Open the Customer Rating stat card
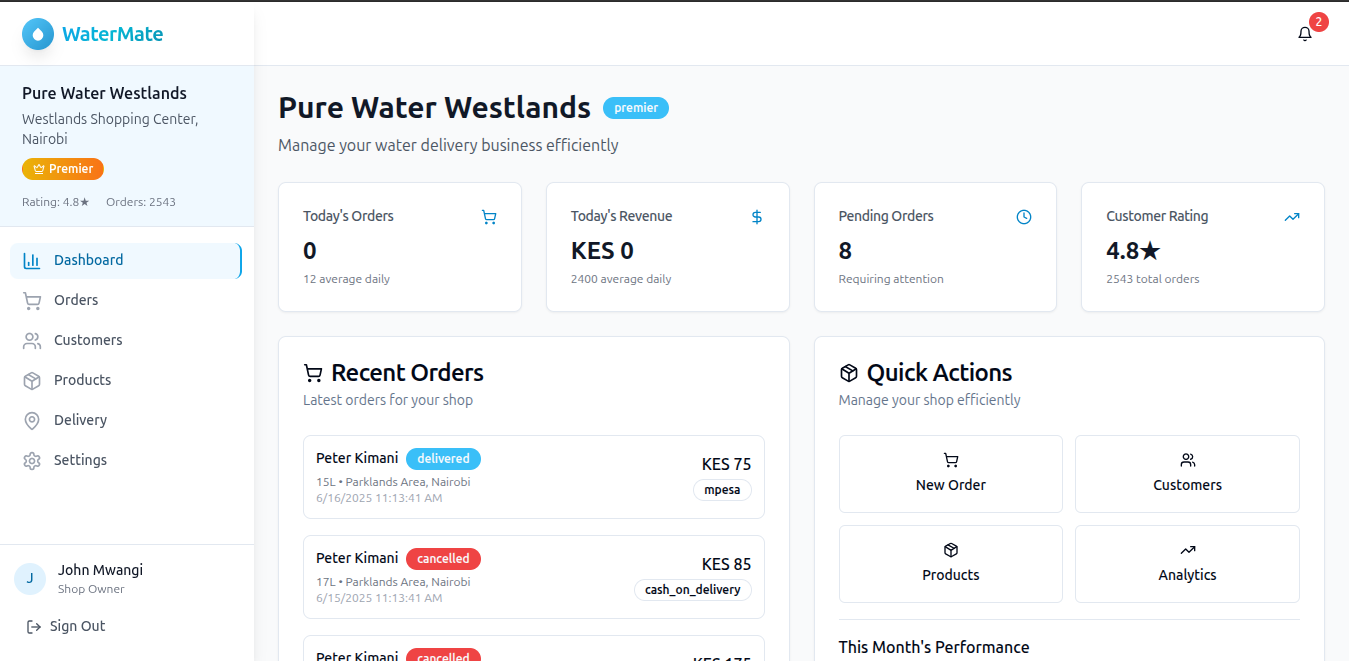This screenshot has height=661, width=1349. tap(1203, 247)
